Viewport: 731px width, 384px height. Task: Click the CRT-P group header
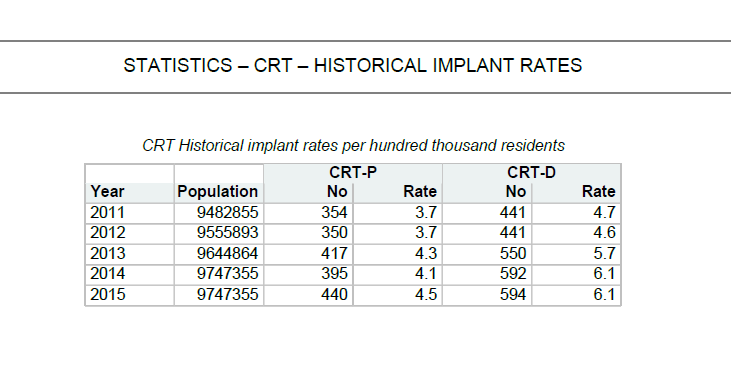pos(353,172)
